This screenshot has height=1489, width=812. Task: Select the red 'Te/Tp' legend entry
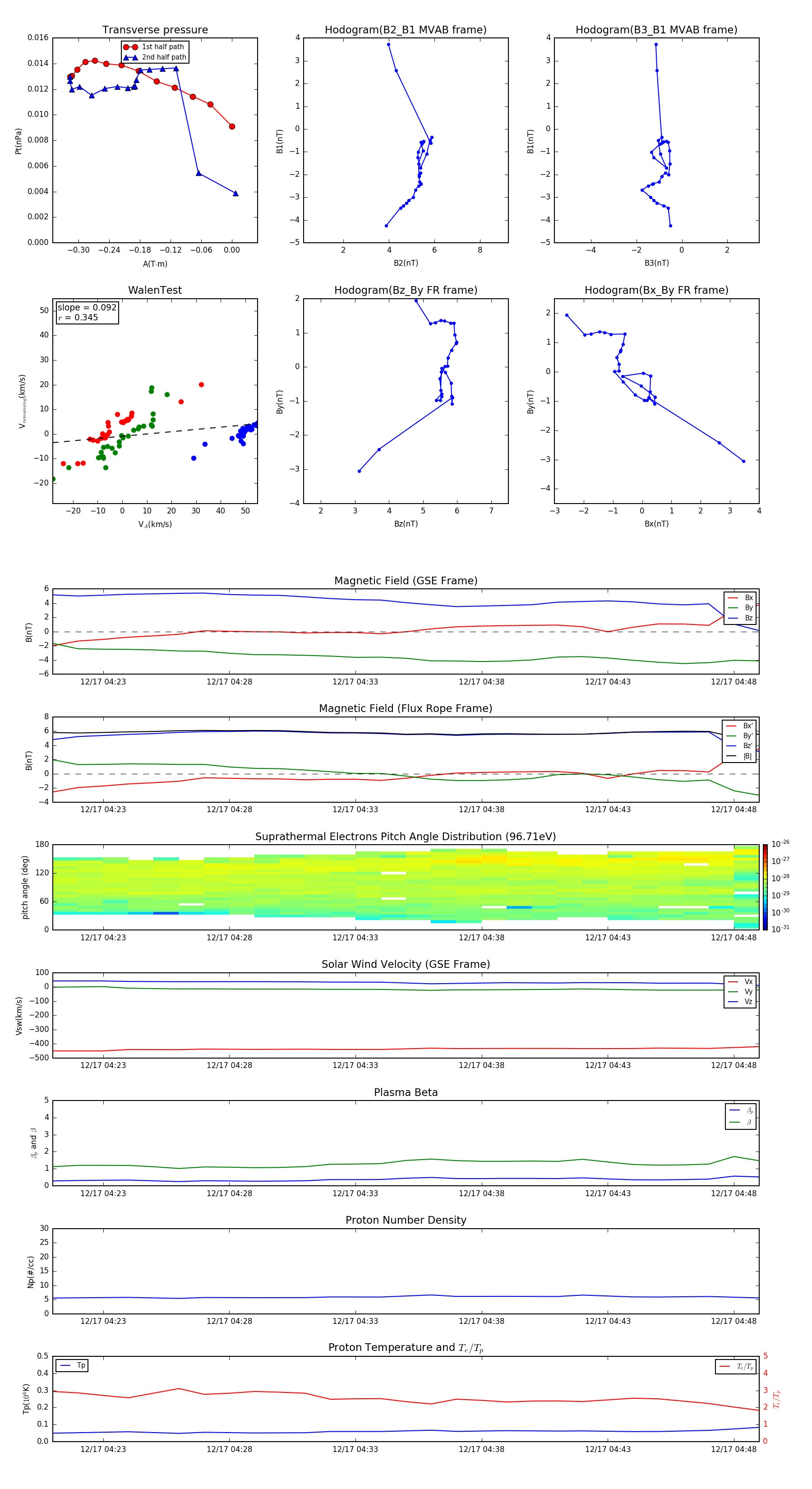pos(736,1366)
